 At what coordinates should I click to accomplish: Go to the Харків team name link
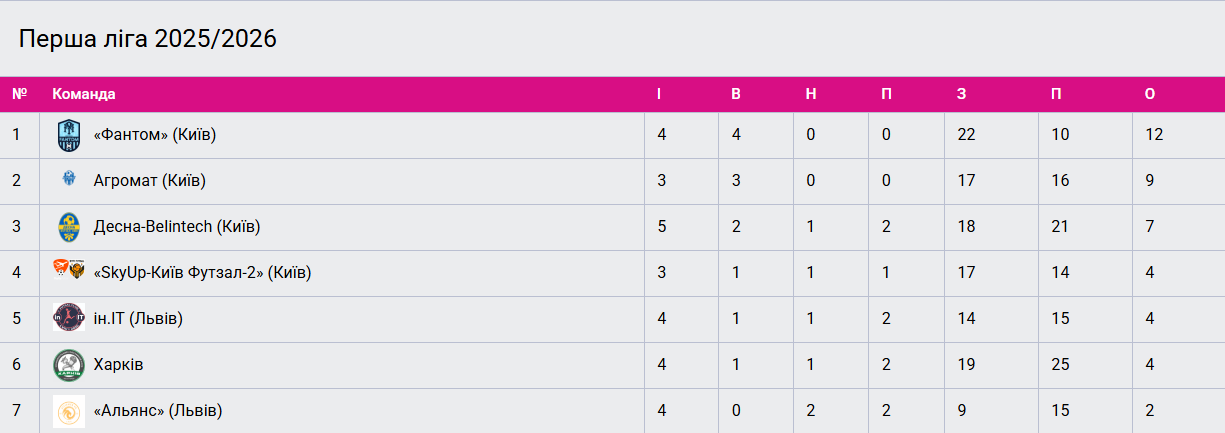[x=119, y=365]
